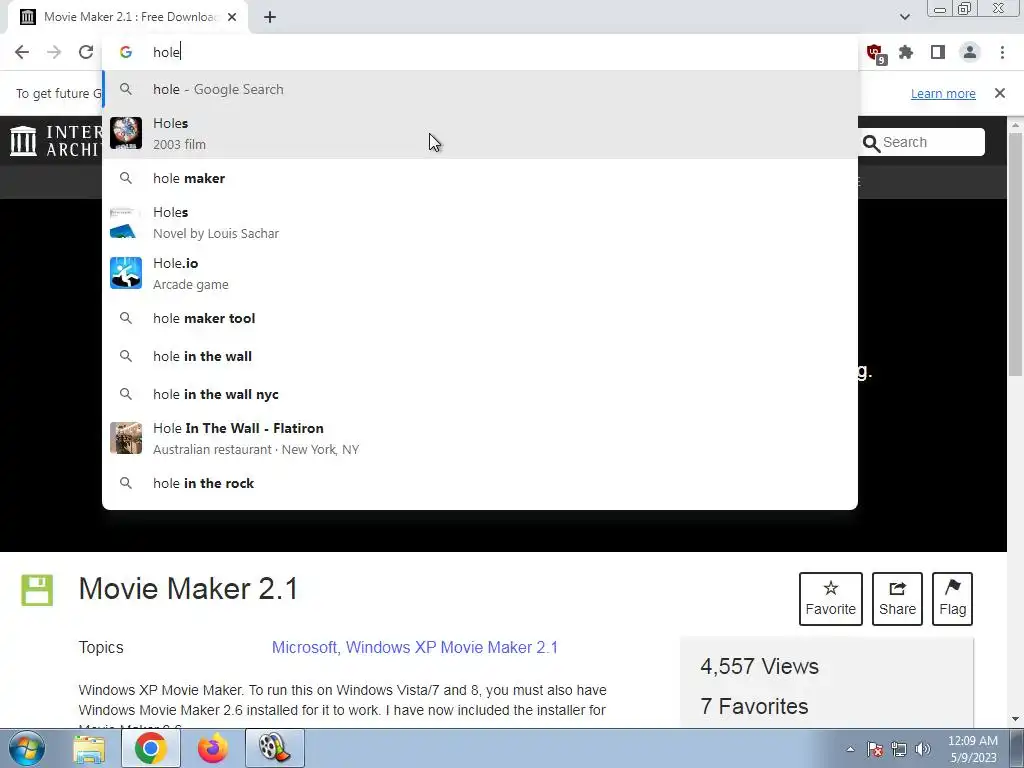Select the 'hole maker' suggestion
The image size is (1024, 768).
[480, 178]
